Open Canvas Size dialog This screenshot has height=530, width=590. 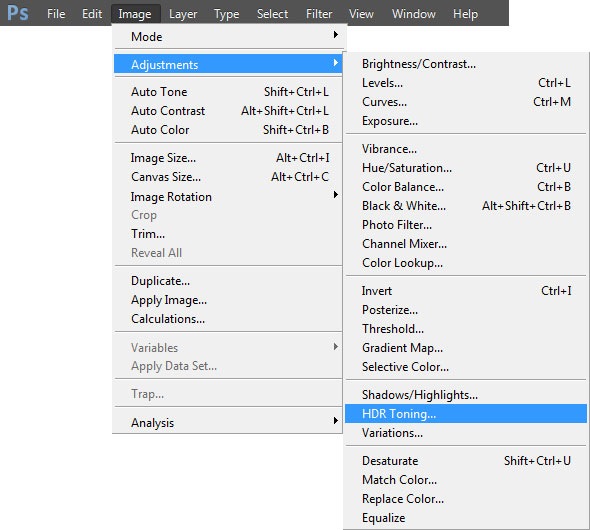click(228, 176)
